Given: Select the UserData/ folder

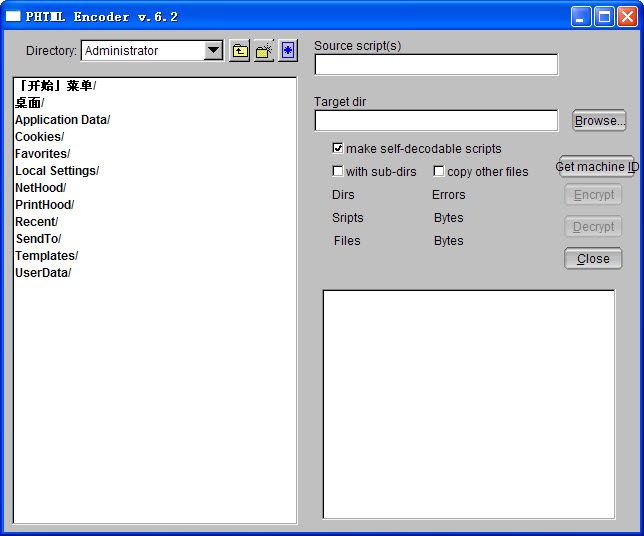Looking at the screenshot, I should click(43, 273).
